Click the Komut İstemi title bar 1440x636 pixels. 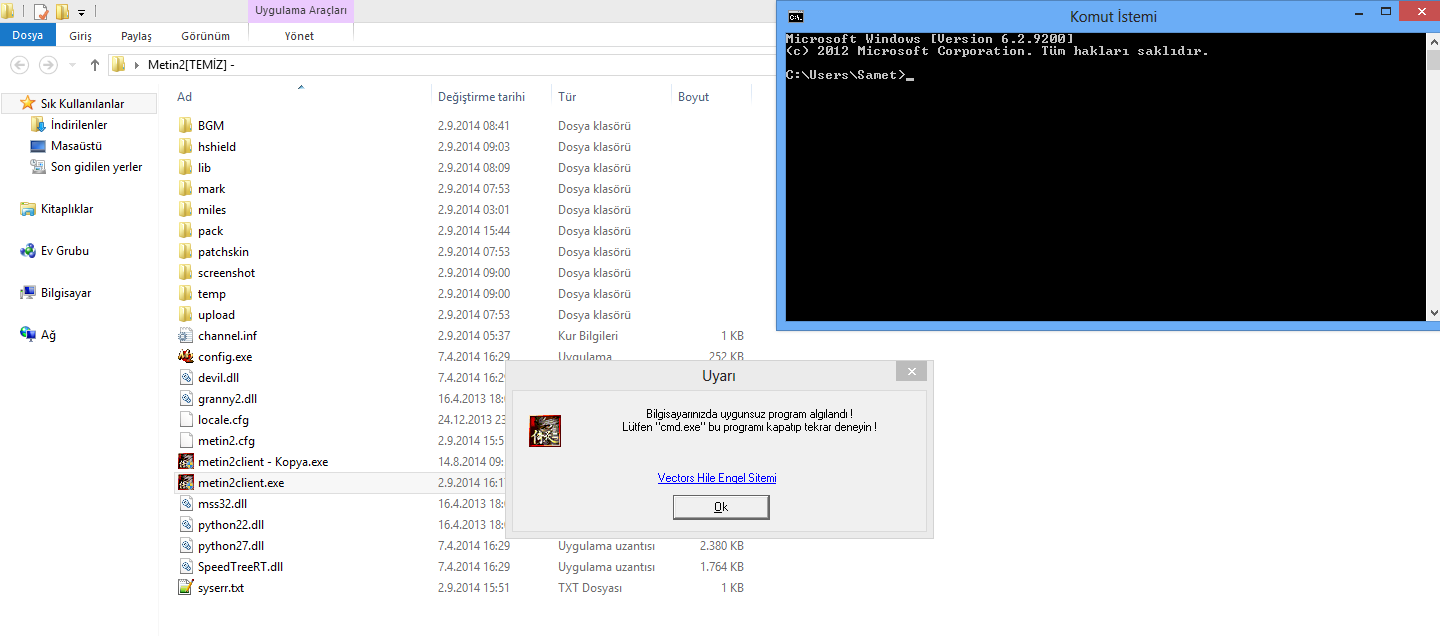(x=1113, y=17)
